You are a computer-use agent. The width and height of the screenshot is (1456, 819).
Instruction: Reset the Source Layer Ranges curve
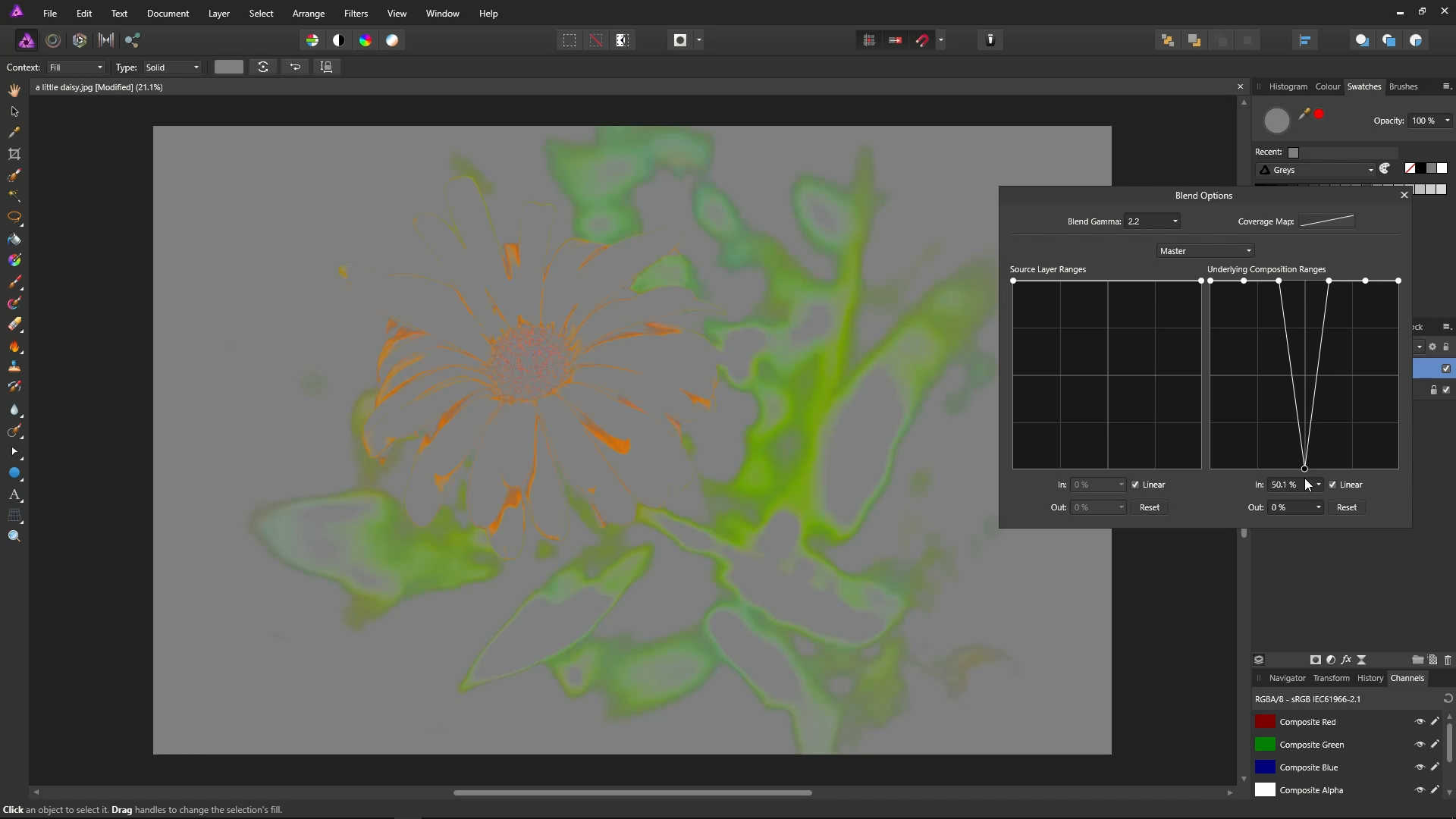[x=1149, y=507]
